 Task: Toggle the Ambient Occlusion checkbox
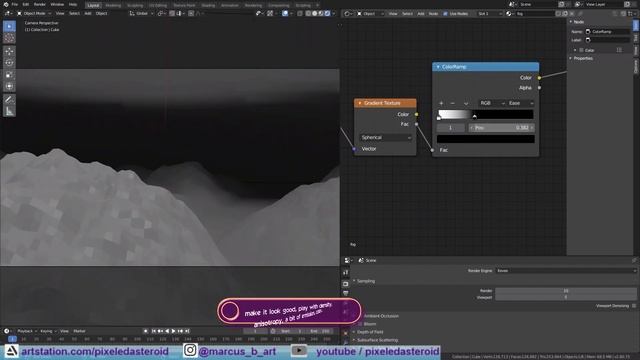point(360,316)
